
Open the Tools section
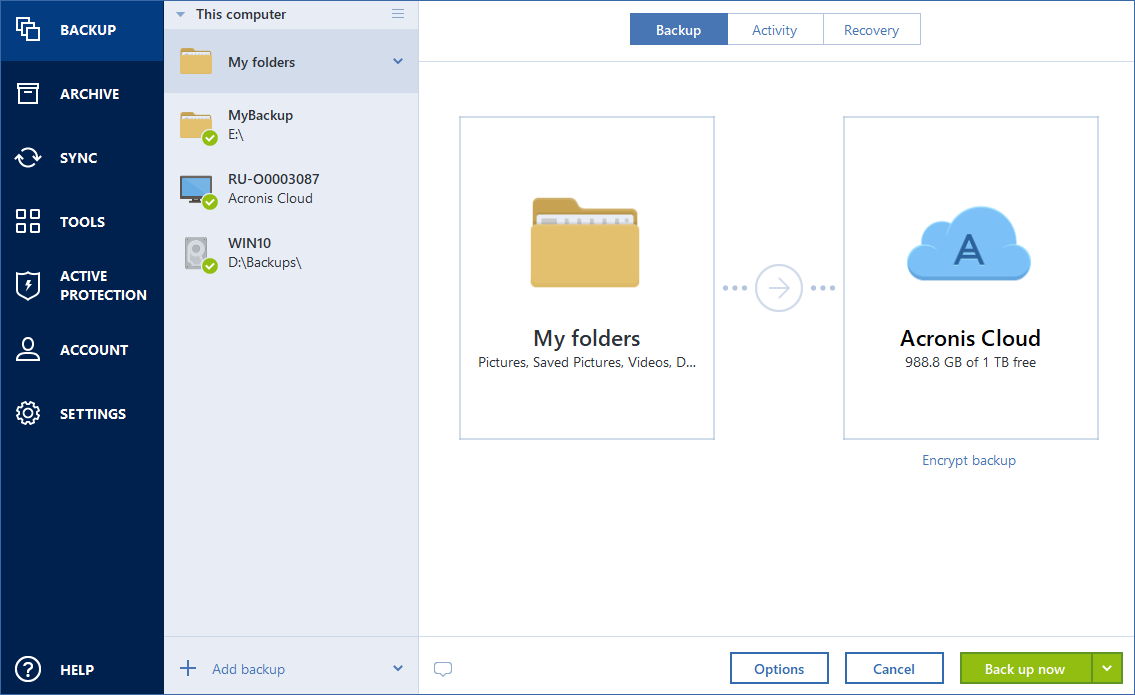click(27, 221)
